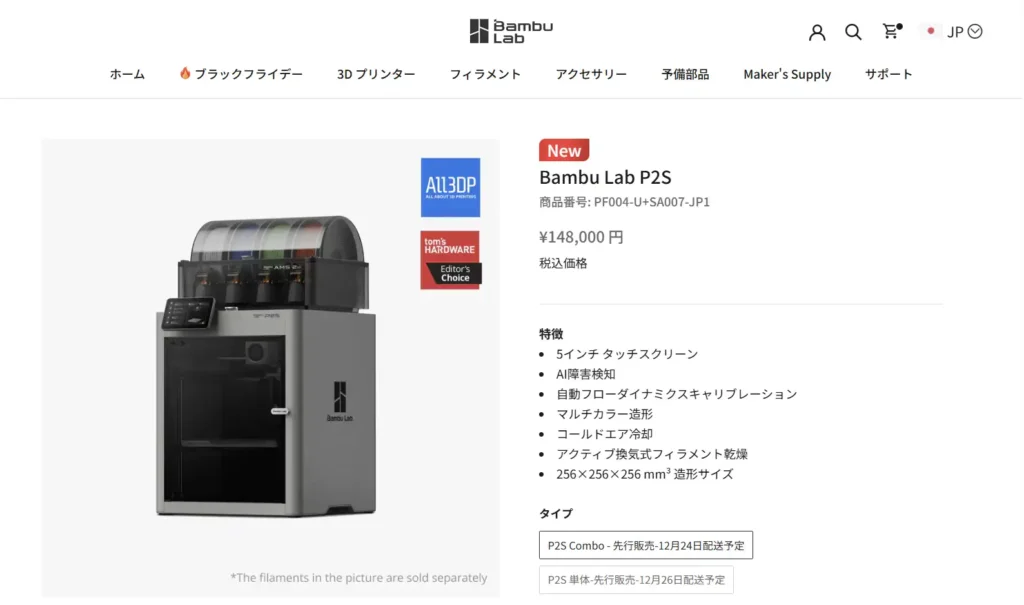
Task: Click the Bambu Lab logo
Action: 511,31
